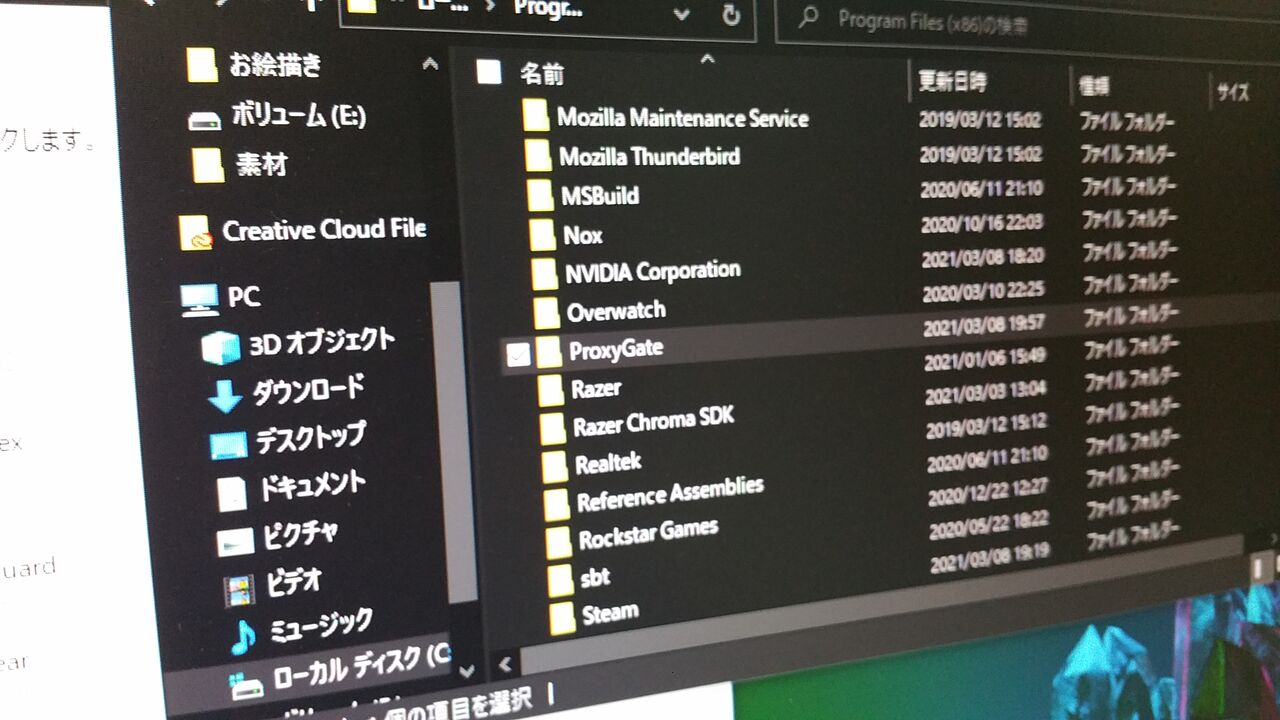
Task: Click the 2021/01/06 15:49 date of ProxyGate
Action: tap(986, 358)
